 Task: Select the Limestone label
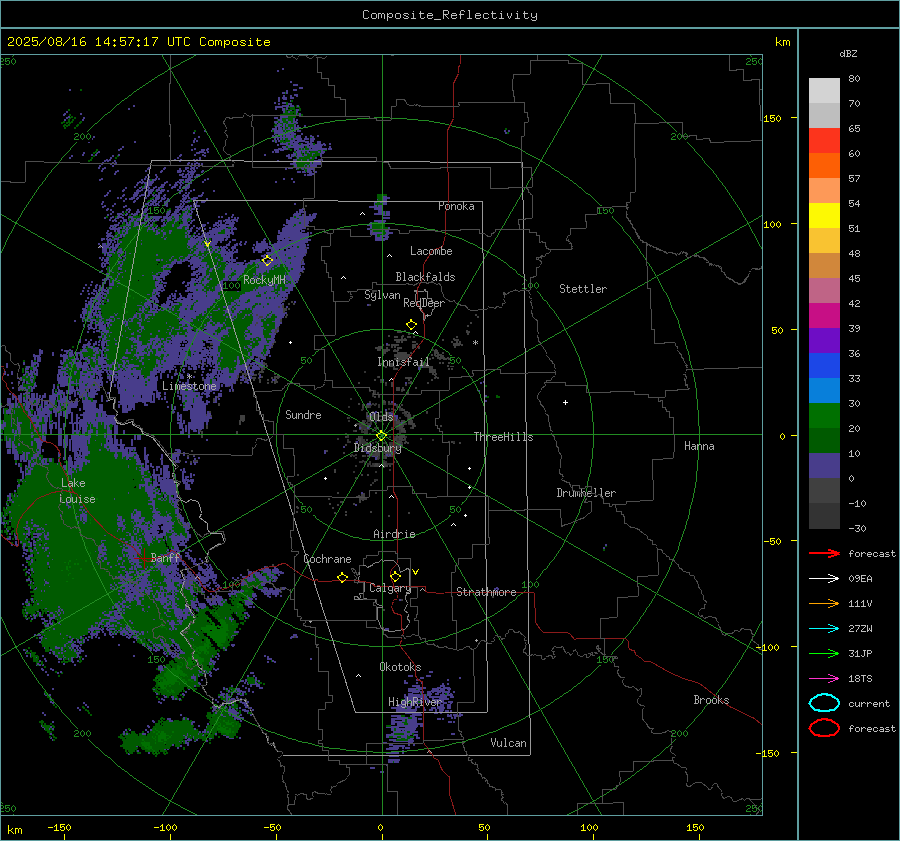(189, 386)
